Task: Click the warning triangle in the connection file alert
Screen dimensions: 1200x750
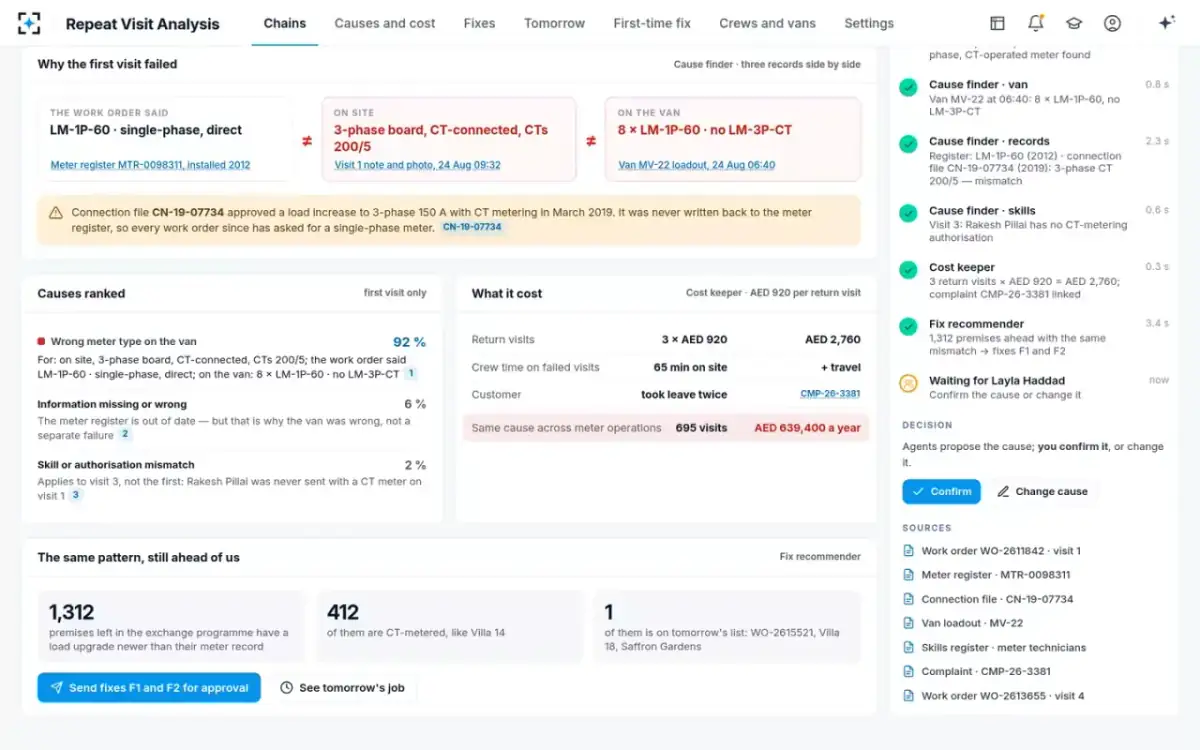Action: click(57, 213)
